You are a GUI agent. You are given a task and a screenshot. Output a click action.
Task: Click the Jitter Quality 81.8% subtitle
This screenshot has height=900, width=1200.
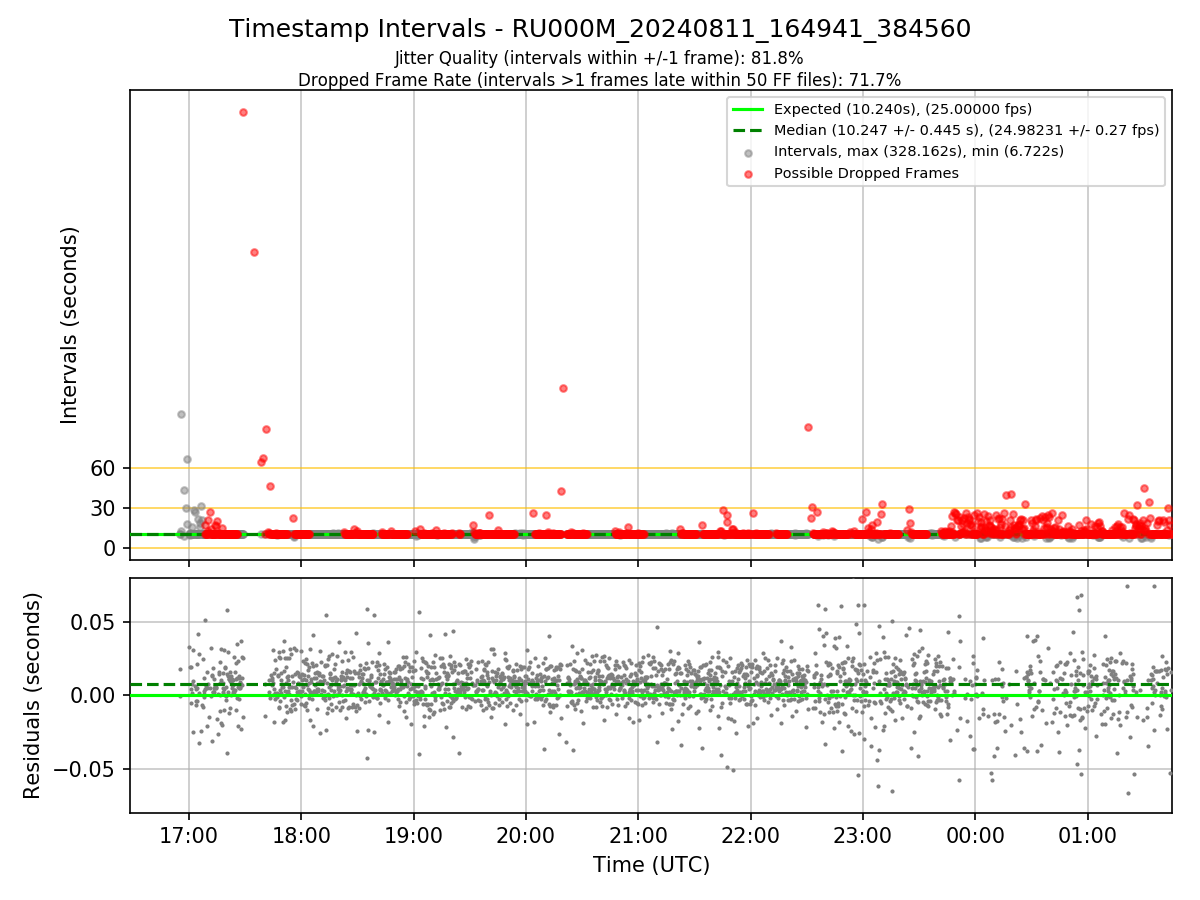(x=599, y=58)
